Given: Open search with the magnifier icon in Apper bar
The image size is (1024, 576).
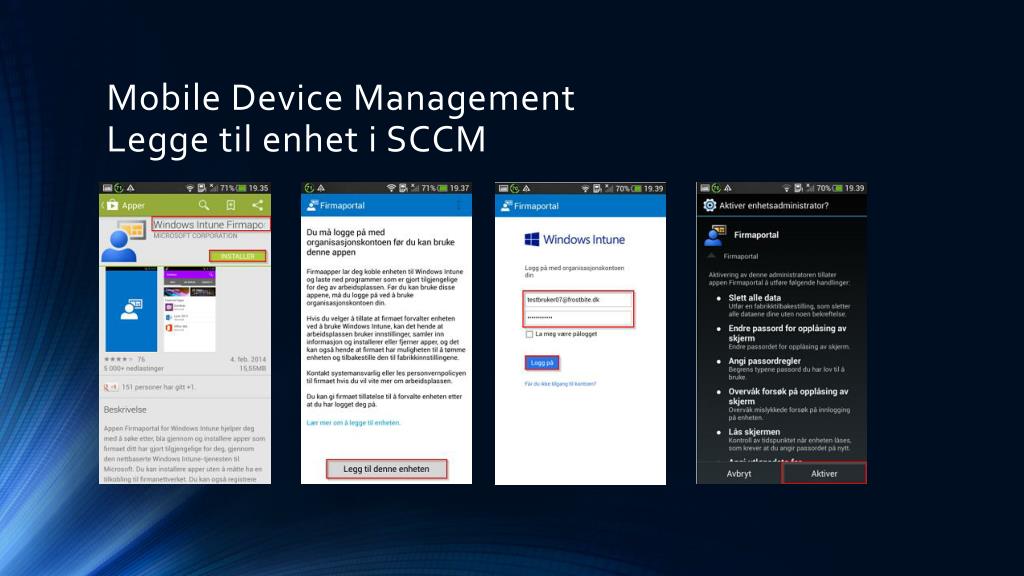Looking at the screenshot, I should pyautogui.click(x=204, y=205).
